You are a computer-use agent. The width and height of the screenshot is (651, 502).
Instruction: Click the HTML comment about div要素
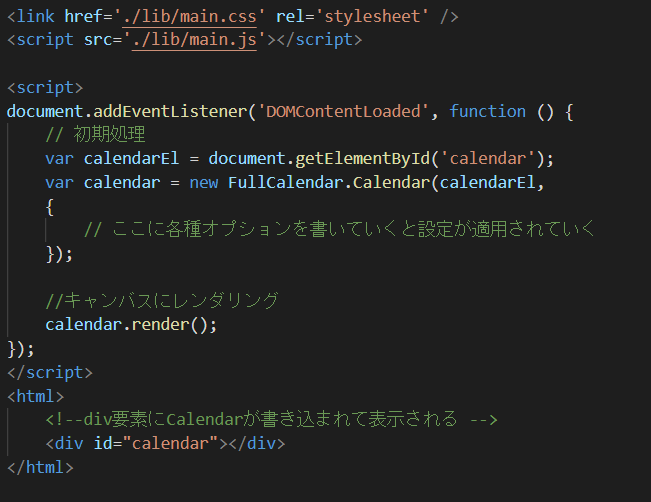(271, 419)
